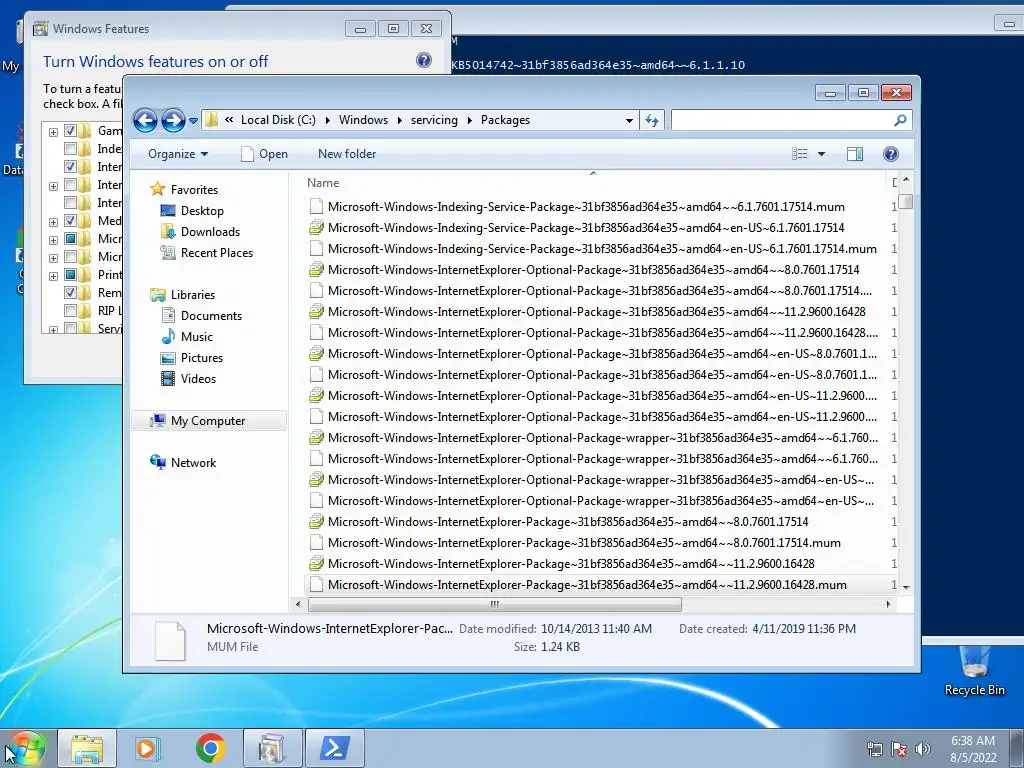Viewport: 1024px width, 768px height.
Task: Open Desktop in Favorites
Action: [202, 211]
